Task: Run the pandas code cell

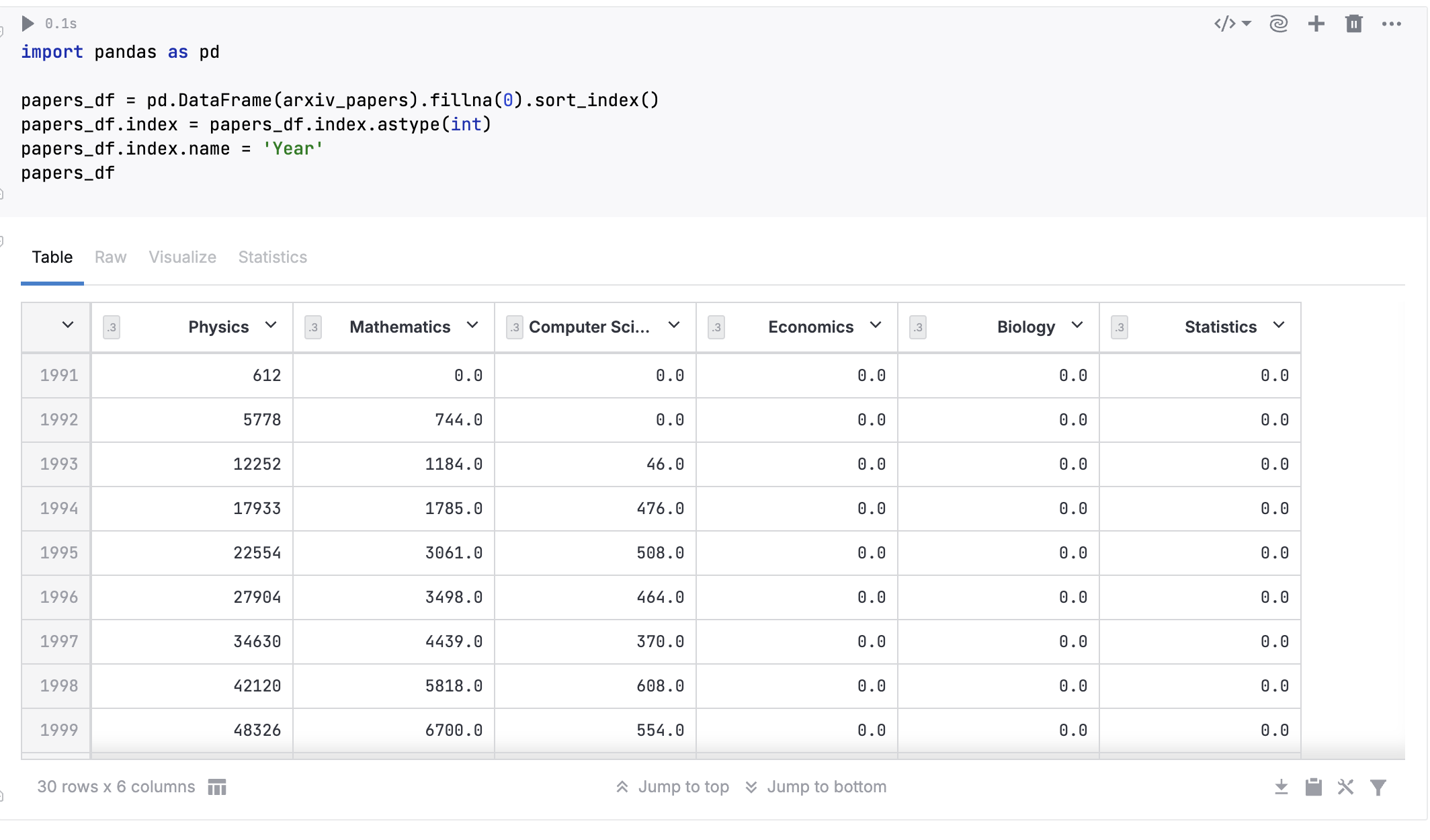Action: [x=27, y=23]
